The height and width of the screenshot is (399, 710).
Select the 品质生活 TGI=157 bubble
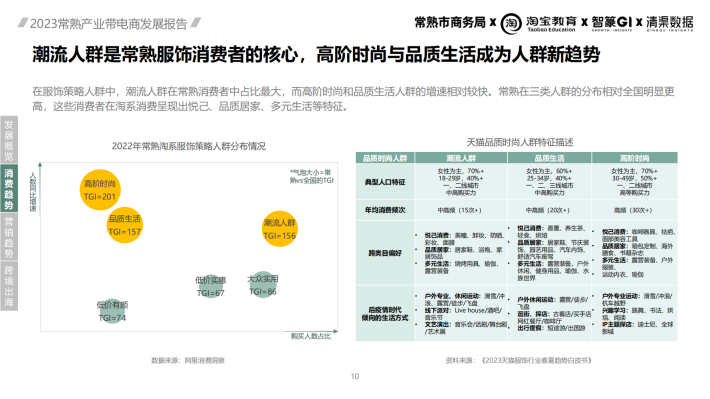[x=125, y=225]
